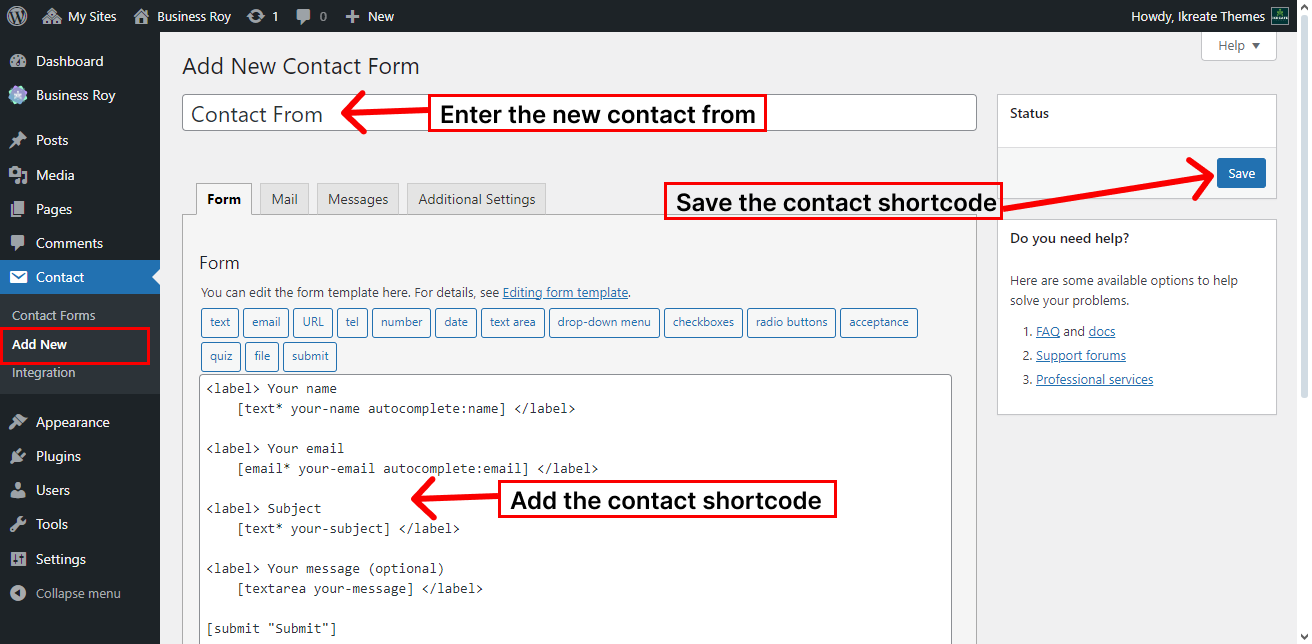Insert a checkboxes form tag
The image size is (1312, 644).
[x=703, y=322]
